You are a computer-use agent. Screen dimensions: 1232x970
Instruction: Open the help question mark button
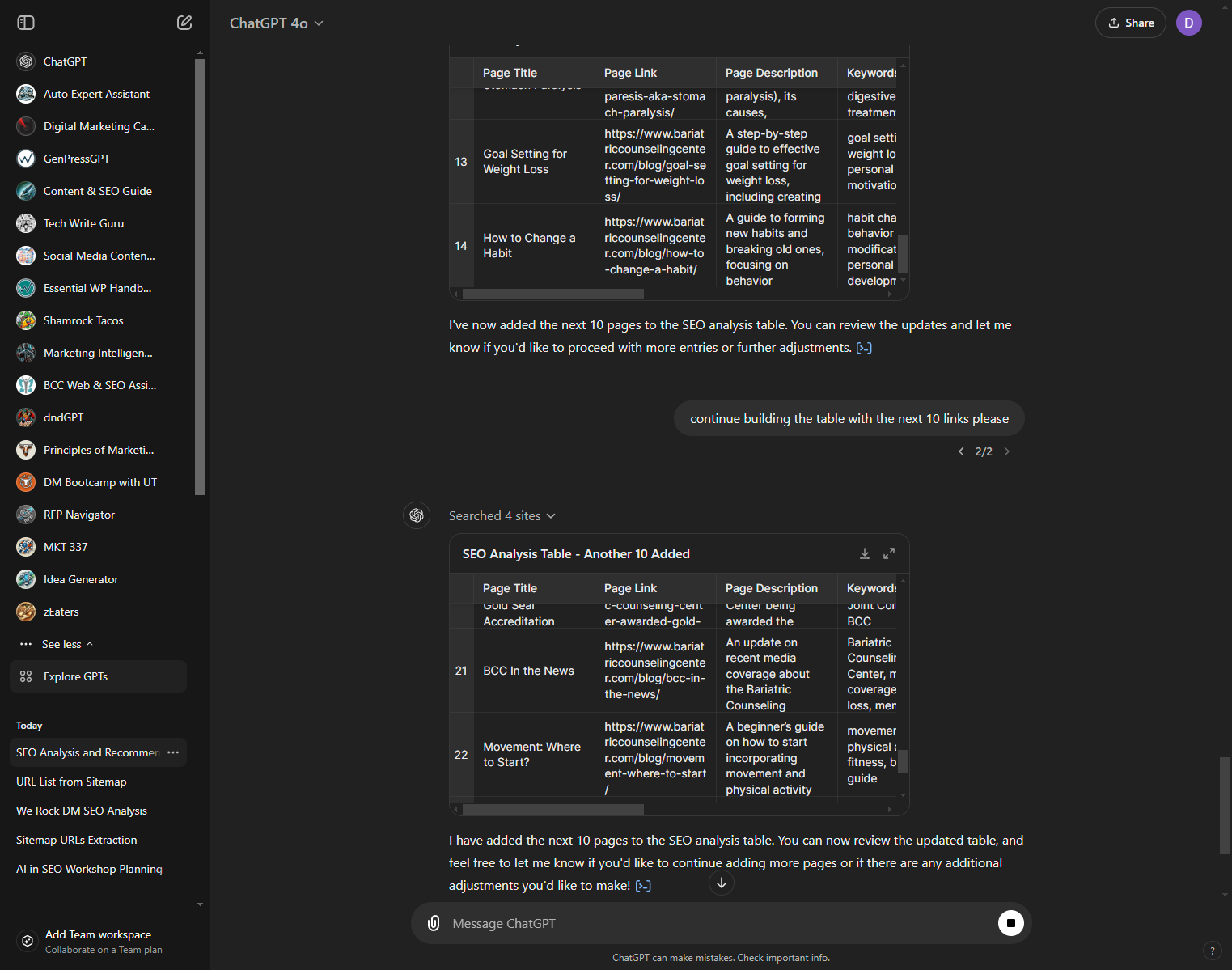click(1212, 951)
